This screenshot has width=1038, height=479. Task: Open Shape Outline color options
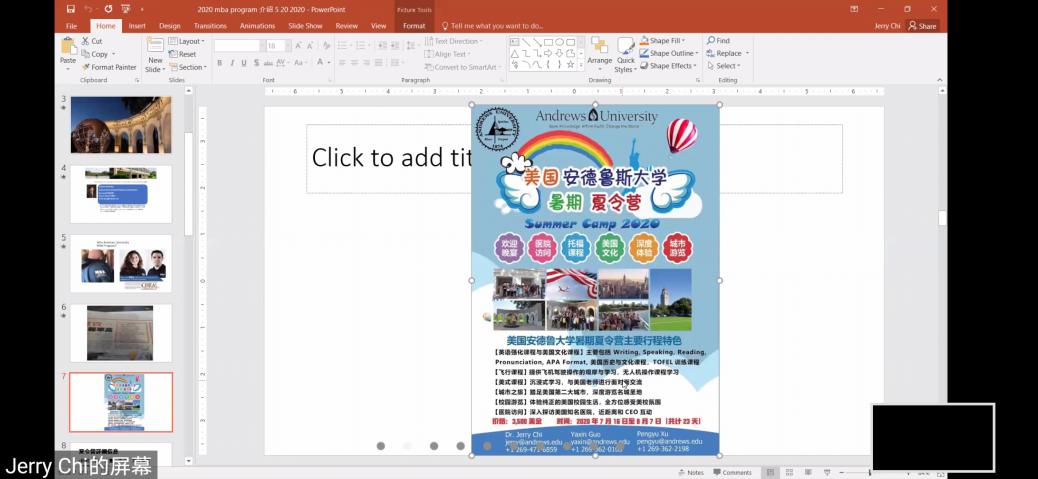tap(669, 53)
